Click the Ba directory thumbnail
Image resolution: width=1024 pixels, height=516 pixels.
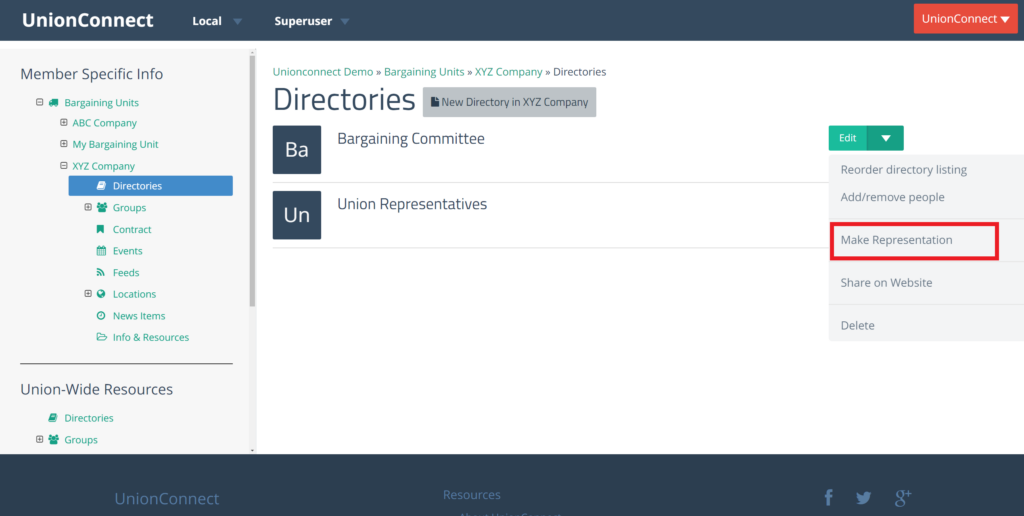tap(296, 150)
